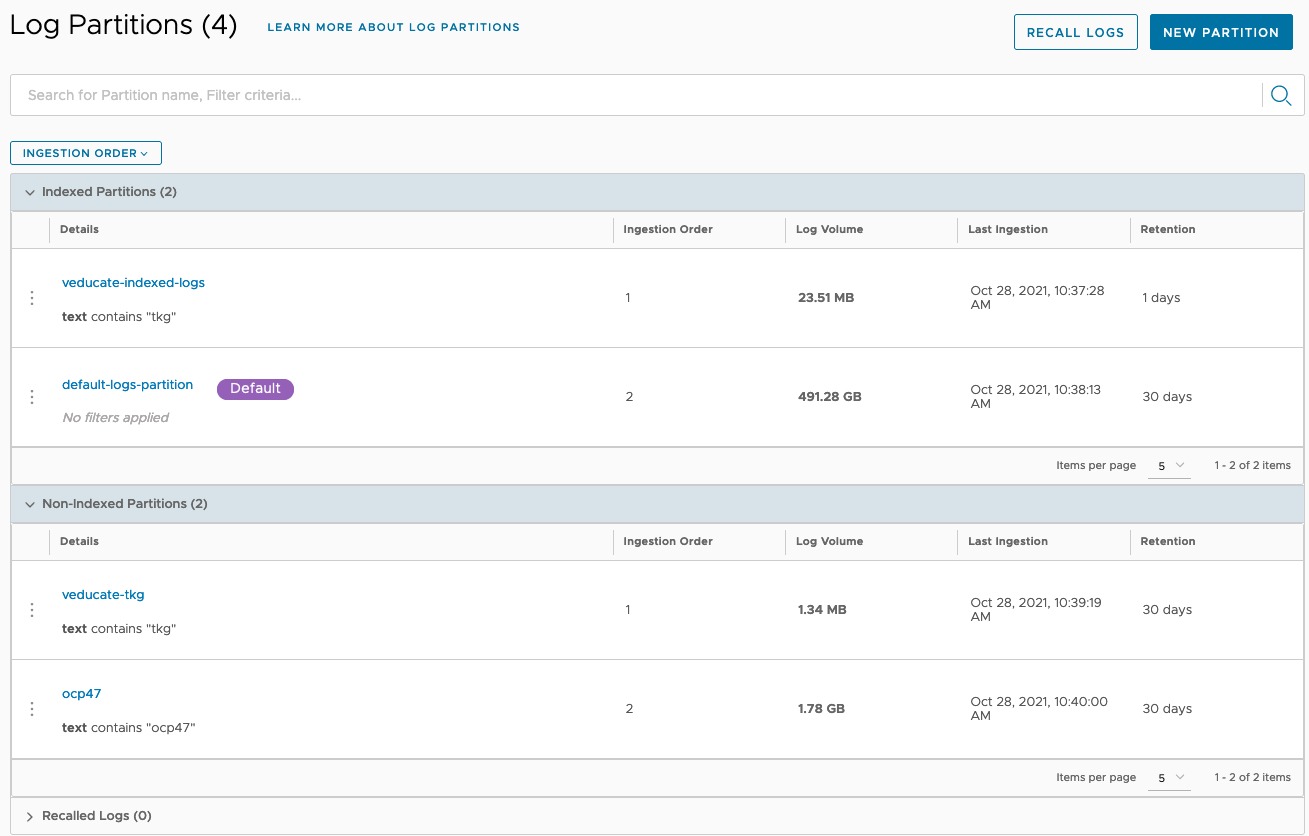Open actions menu for veducate-tkg row
This screenshot has height=836, width=1309.
coord(32,610)
